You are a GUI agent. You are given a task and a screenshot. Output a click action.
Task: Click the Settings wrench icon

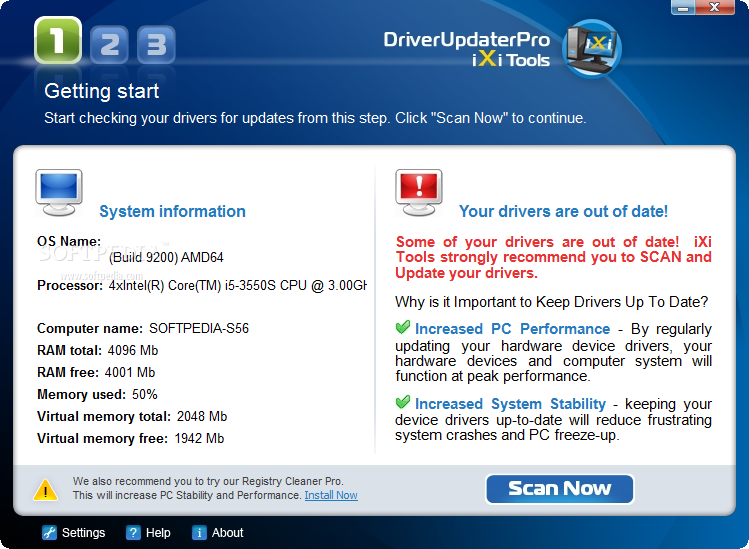[x=49, y=532]
